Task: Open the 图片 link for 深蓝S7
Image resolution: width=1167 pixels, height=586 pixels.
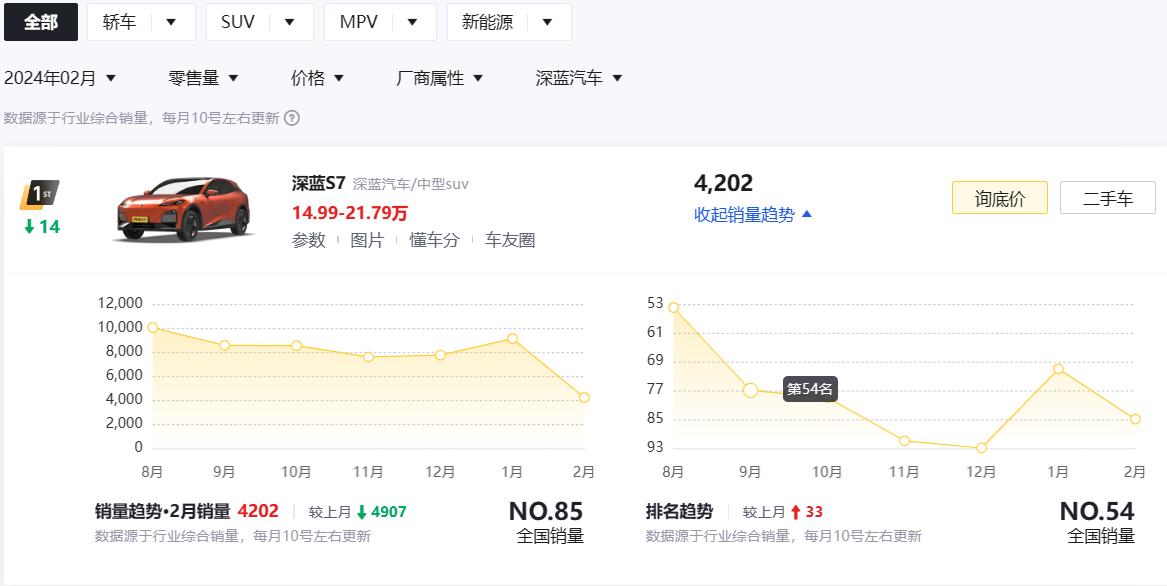Action: pyautogui.click(x=367, y=240)
